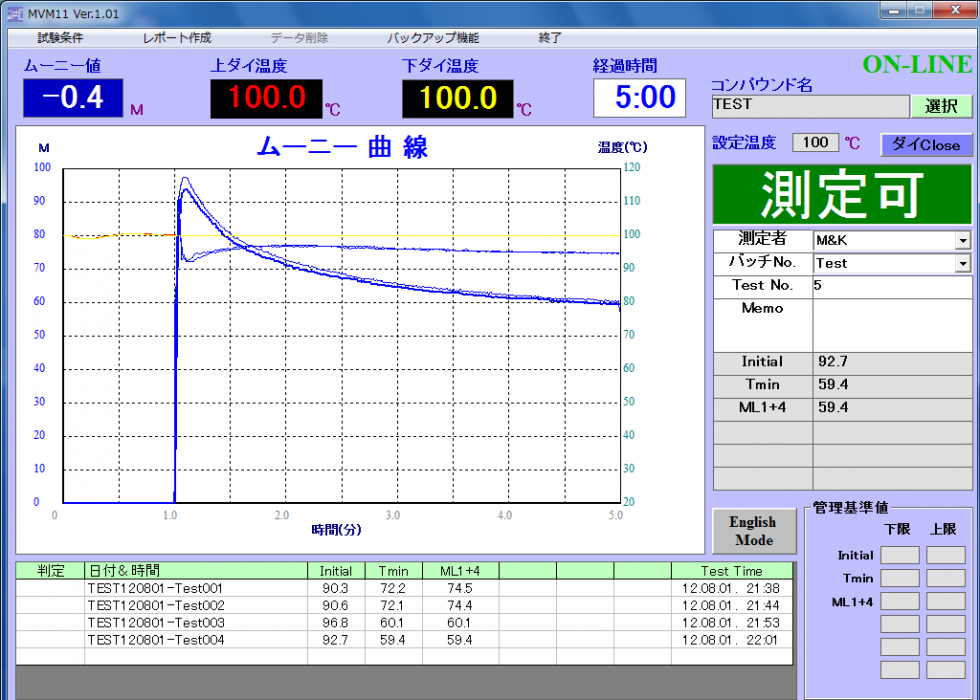The width and height of the screenshot is (980, 700).
Task: Expand the バッチNo. dropdown
Action: (963, 264)
